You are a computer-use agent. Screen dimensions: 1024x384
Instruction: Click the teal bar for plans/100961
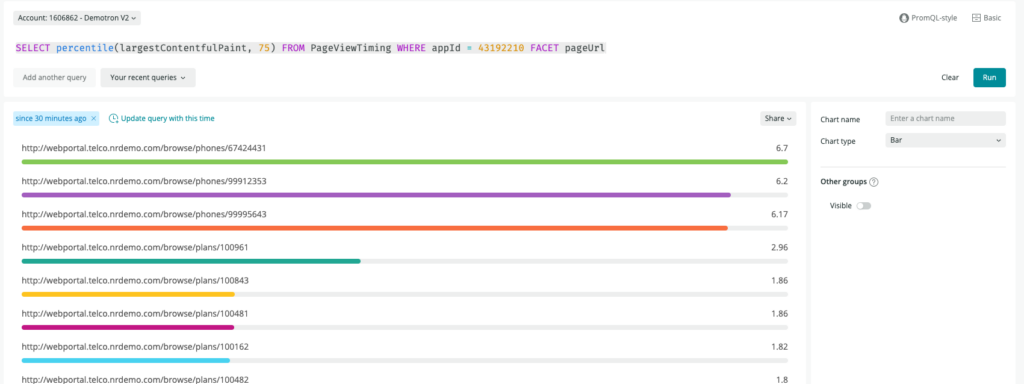pyautogui.click(x=191, y=261)
